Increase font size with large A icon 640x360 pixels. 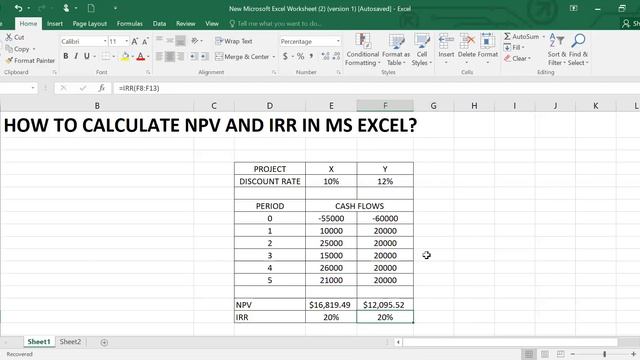135,41
